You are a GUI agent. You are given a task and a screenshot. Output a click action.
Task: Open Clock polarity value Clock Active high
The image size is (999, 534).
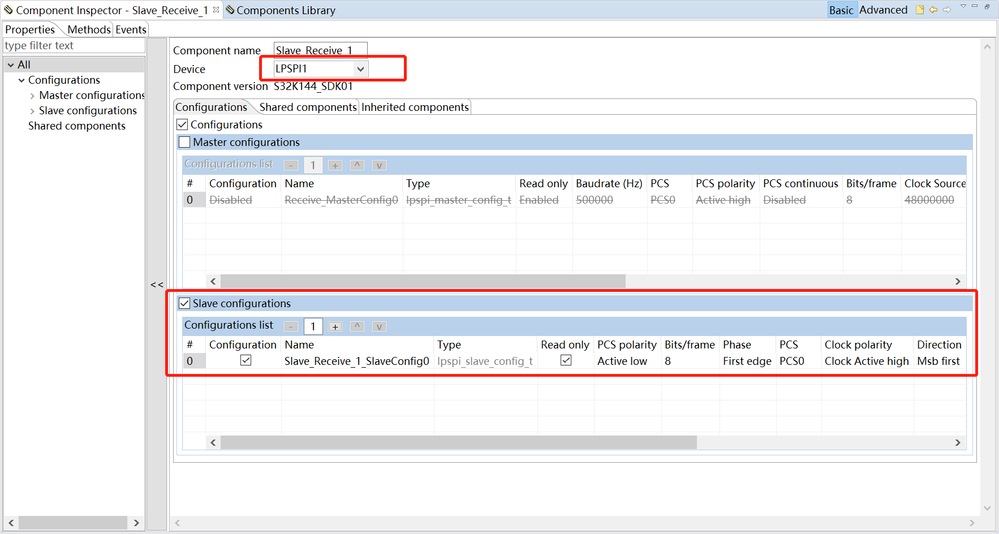[866, 361]
